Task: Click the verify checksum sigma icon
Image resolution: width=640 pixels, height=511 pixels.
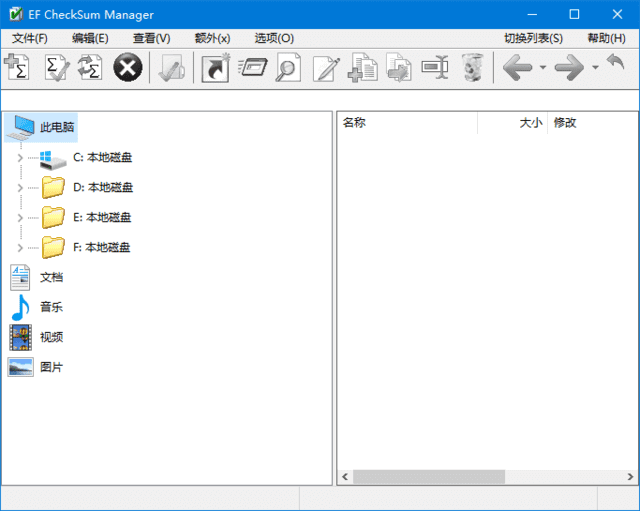Action: click(x=54, y=68)
